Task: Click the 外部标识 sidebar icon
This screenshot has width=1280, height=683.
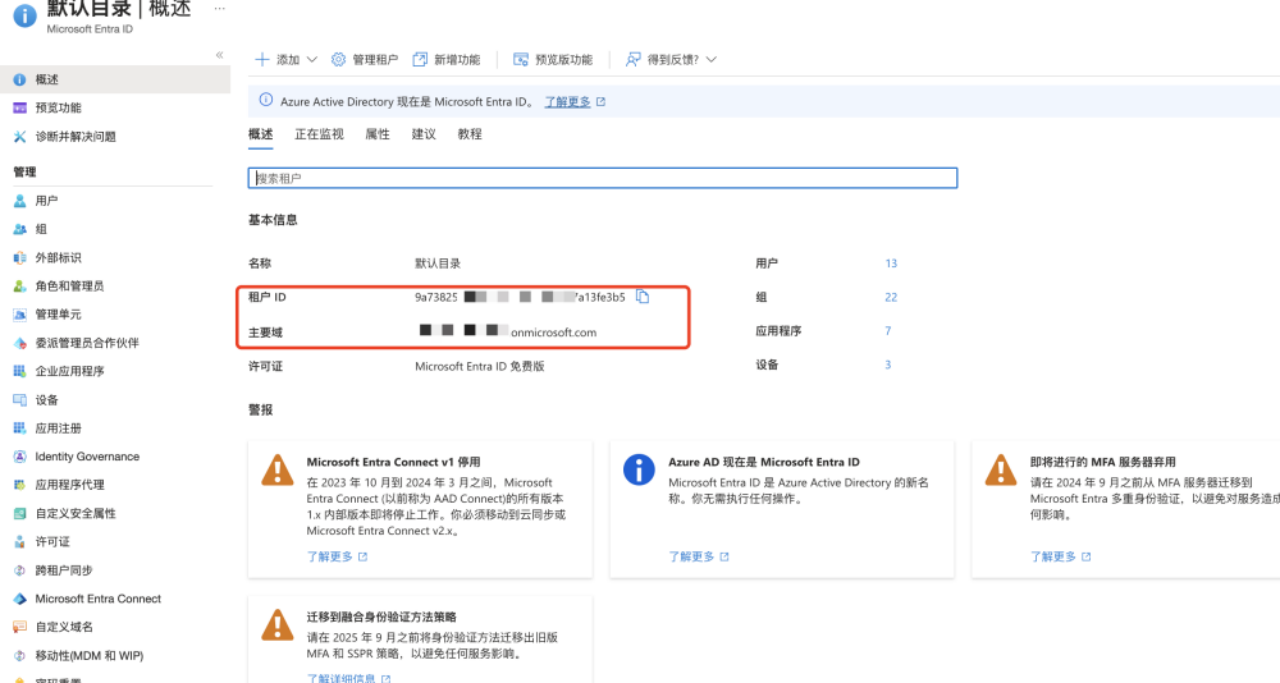Action: (x=19, y=258)
